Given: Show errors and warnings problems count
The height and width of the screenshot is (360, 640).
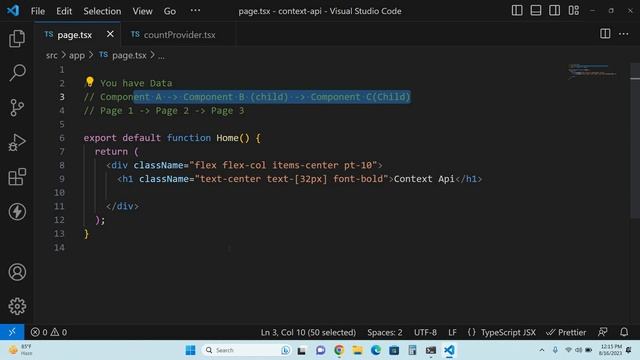Looking at the screenshot, I should (49, 332).
